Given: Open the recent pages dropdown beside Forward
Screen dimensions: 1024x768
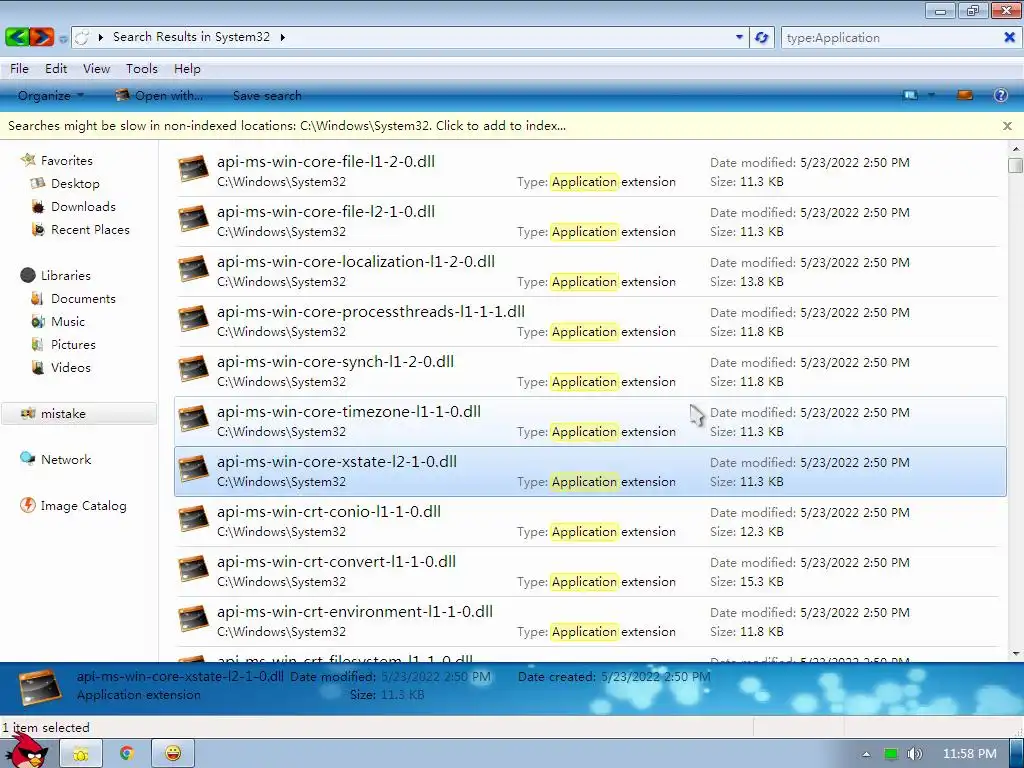Looking at the screenshot, I should (x=63, y=39).
